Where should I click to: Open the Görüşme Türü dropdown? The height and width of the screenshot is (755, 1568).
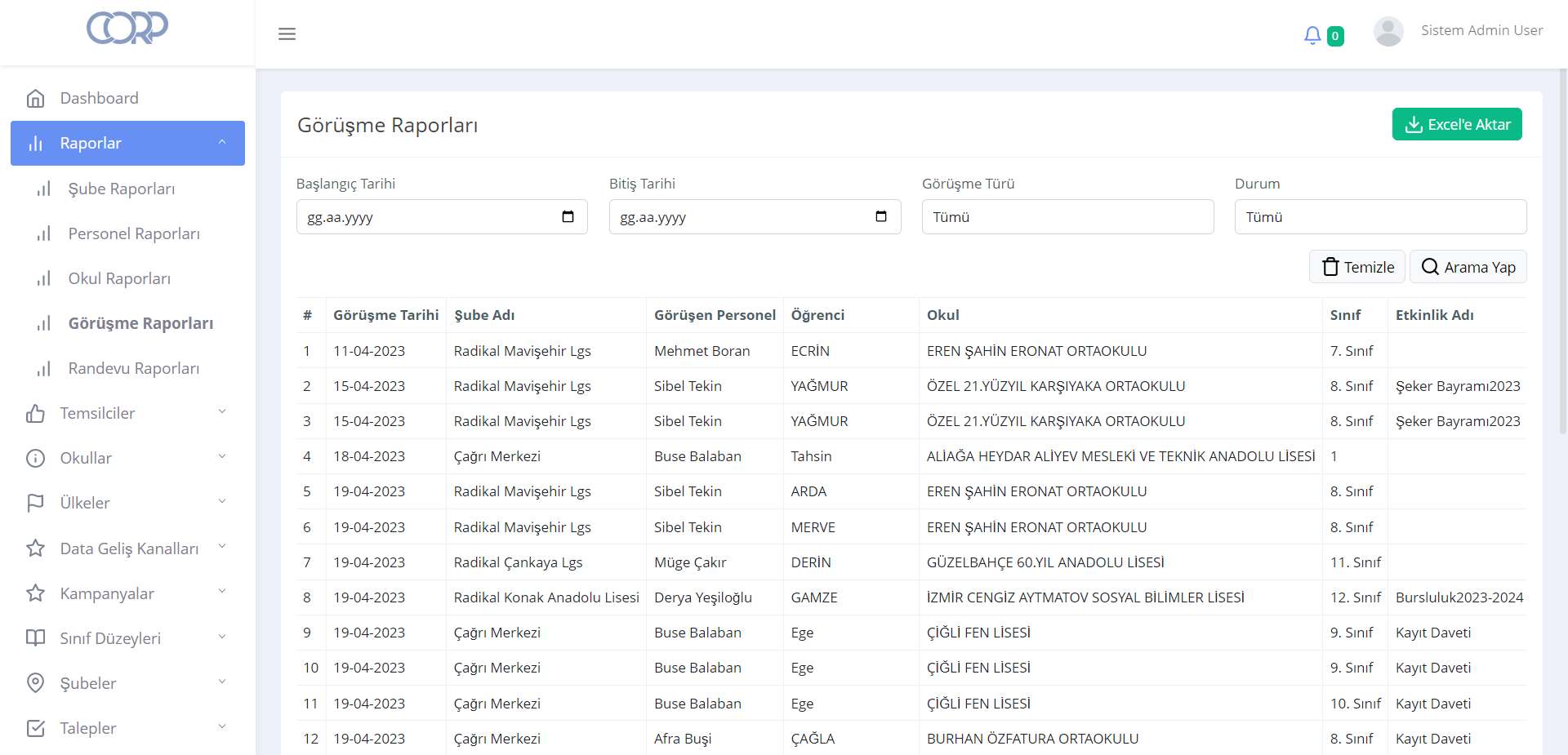click(x=1067, y=217)
